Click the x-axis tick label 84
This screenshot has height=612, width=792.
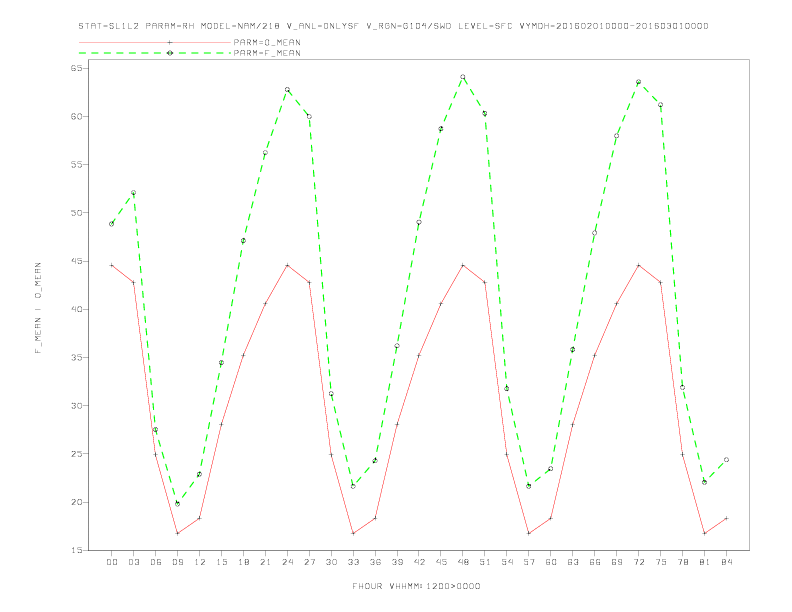pos(726,562)
